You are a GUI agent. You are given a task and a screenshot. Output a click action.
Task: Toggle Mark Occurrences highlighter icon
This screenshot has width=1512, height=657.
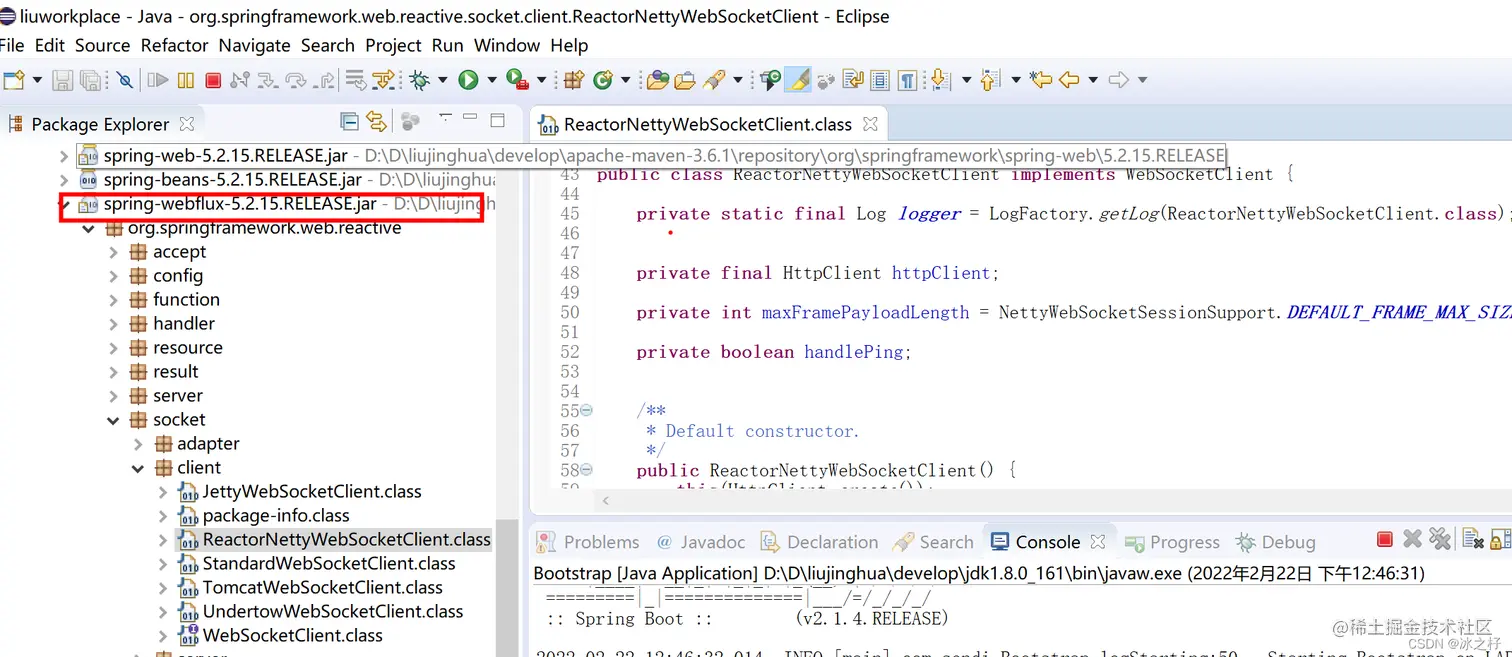click(798, 80)
